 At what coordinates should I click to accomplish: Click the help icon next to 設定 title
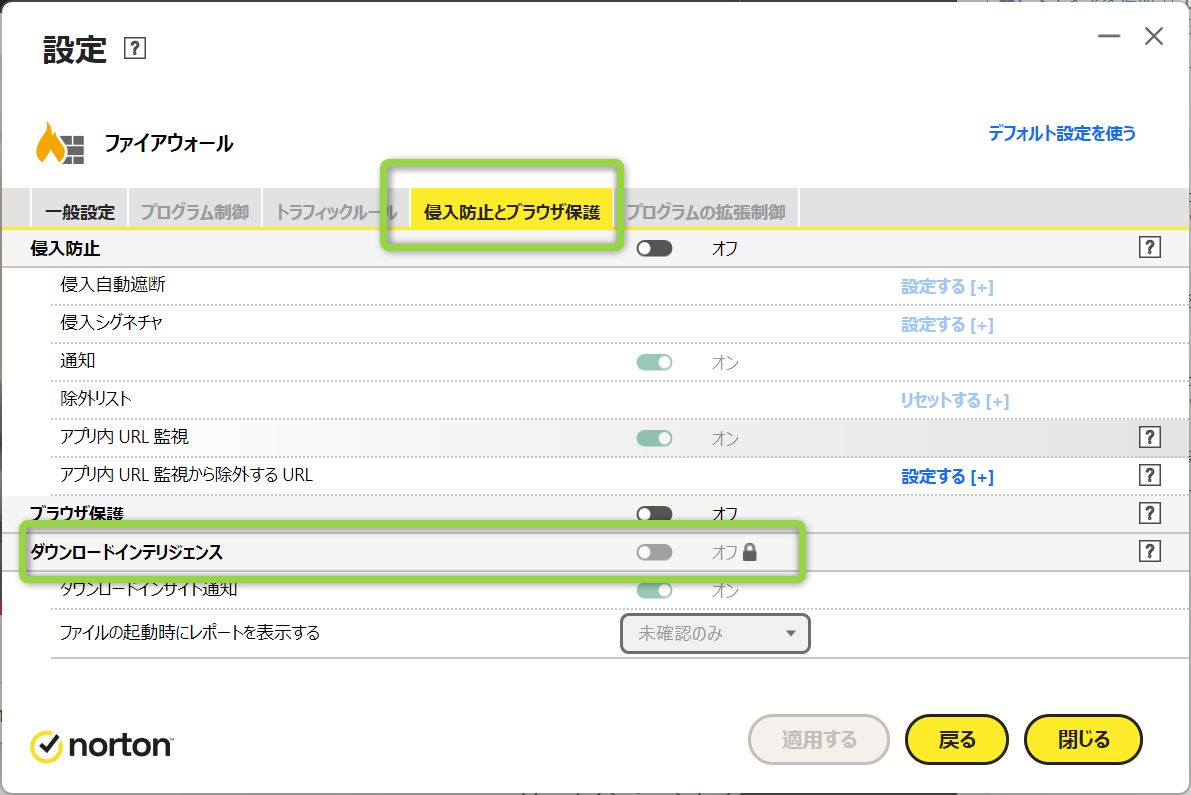pos(135,49)
